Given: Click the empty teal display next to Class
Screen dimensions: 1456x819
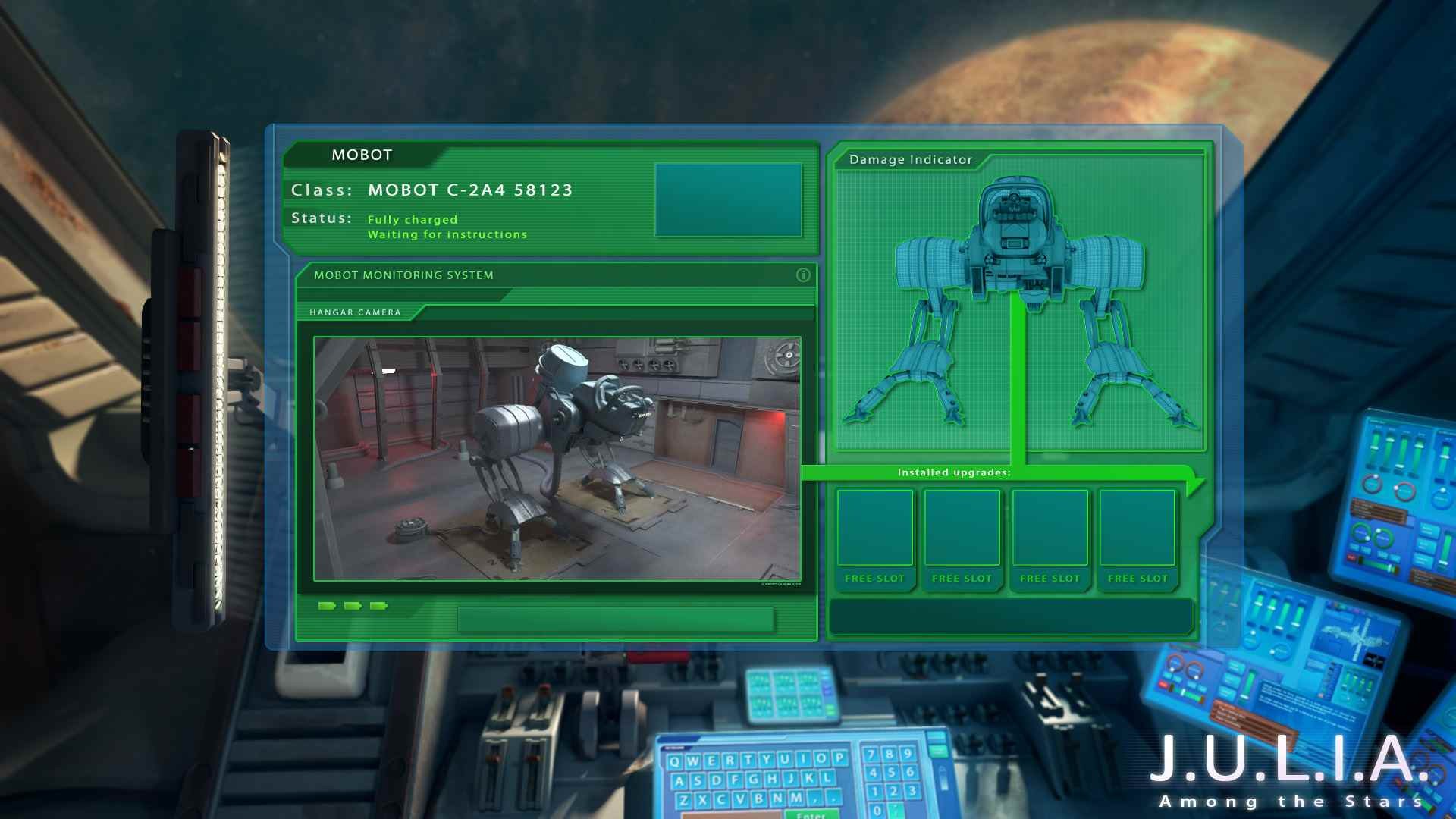Looking at the screenshot, I should (727, 199).
